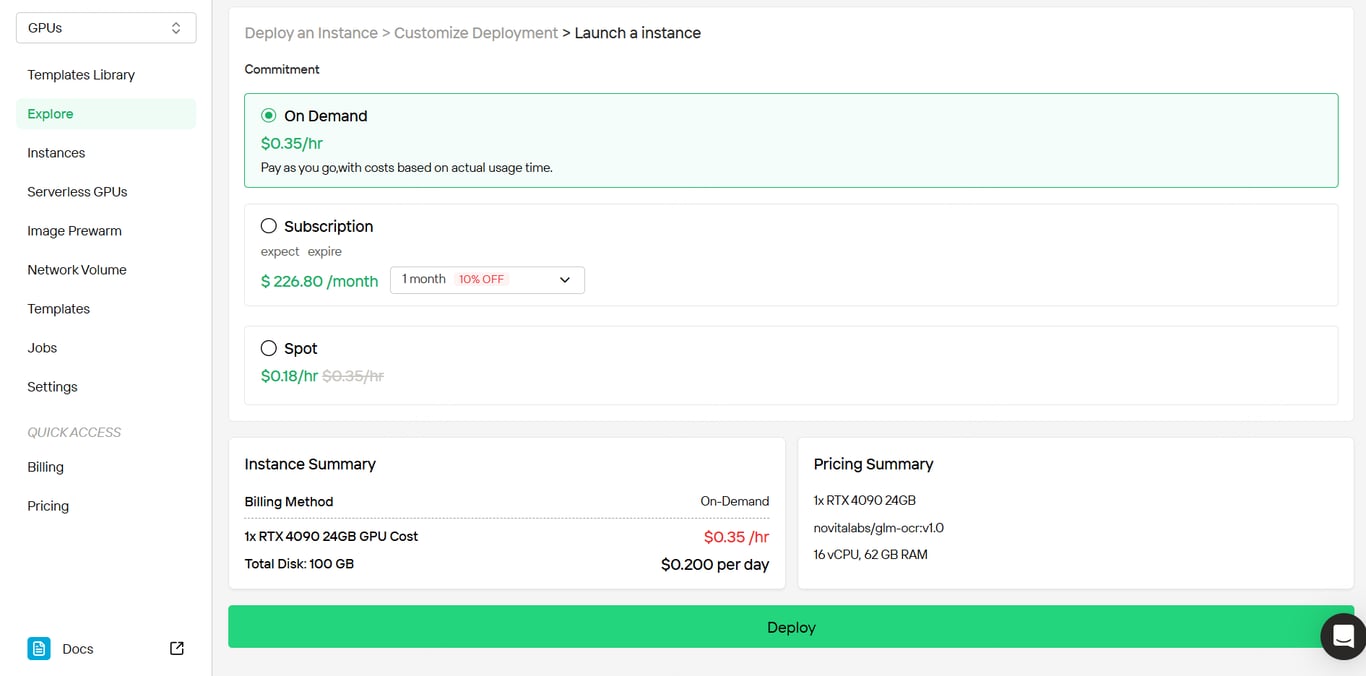The width and height of the screenshot is (1366, 676).
Task: Open Templates Library in sidebar
Action: (81, 75)
